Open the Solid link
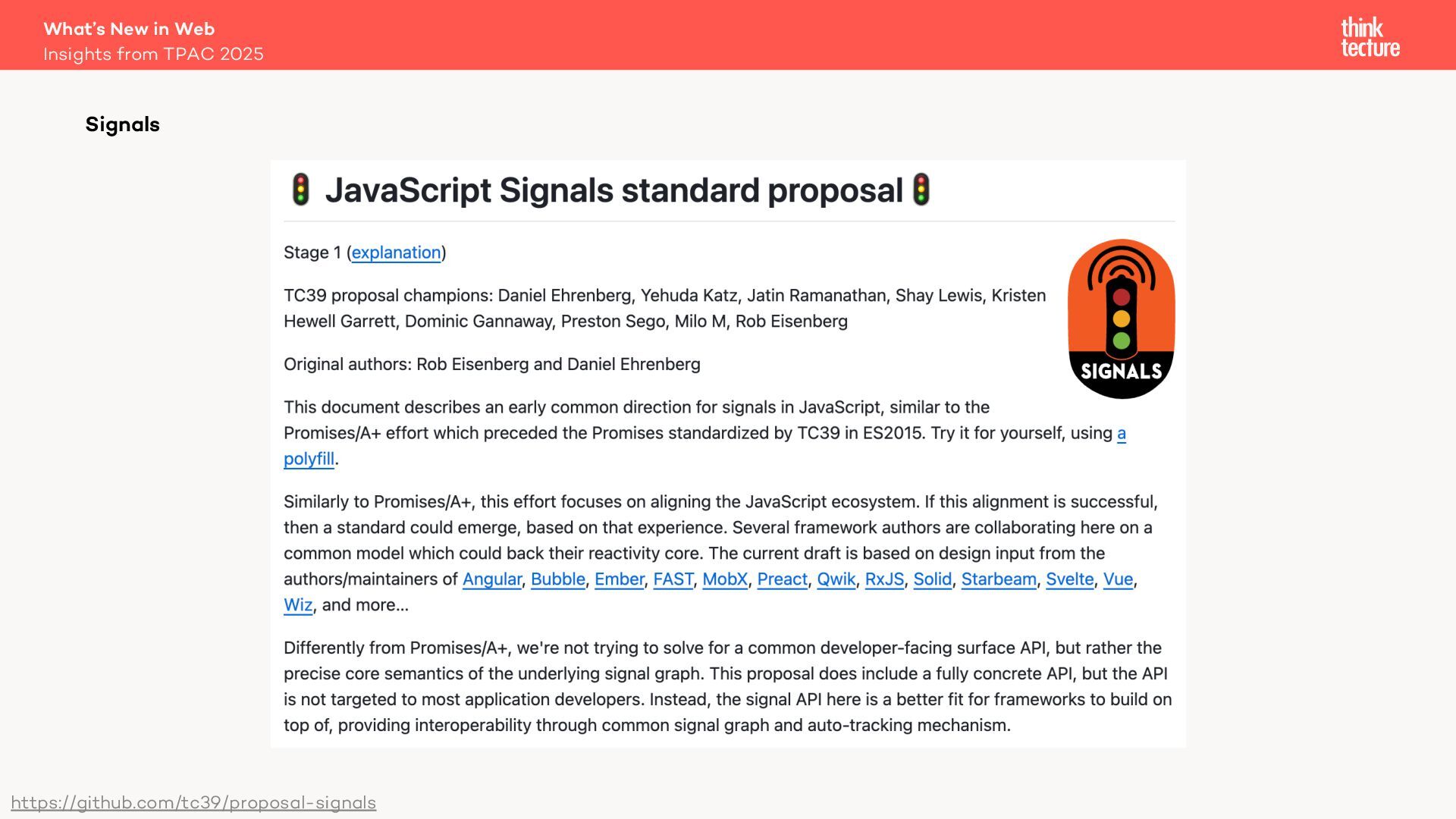 click(932, 579)
